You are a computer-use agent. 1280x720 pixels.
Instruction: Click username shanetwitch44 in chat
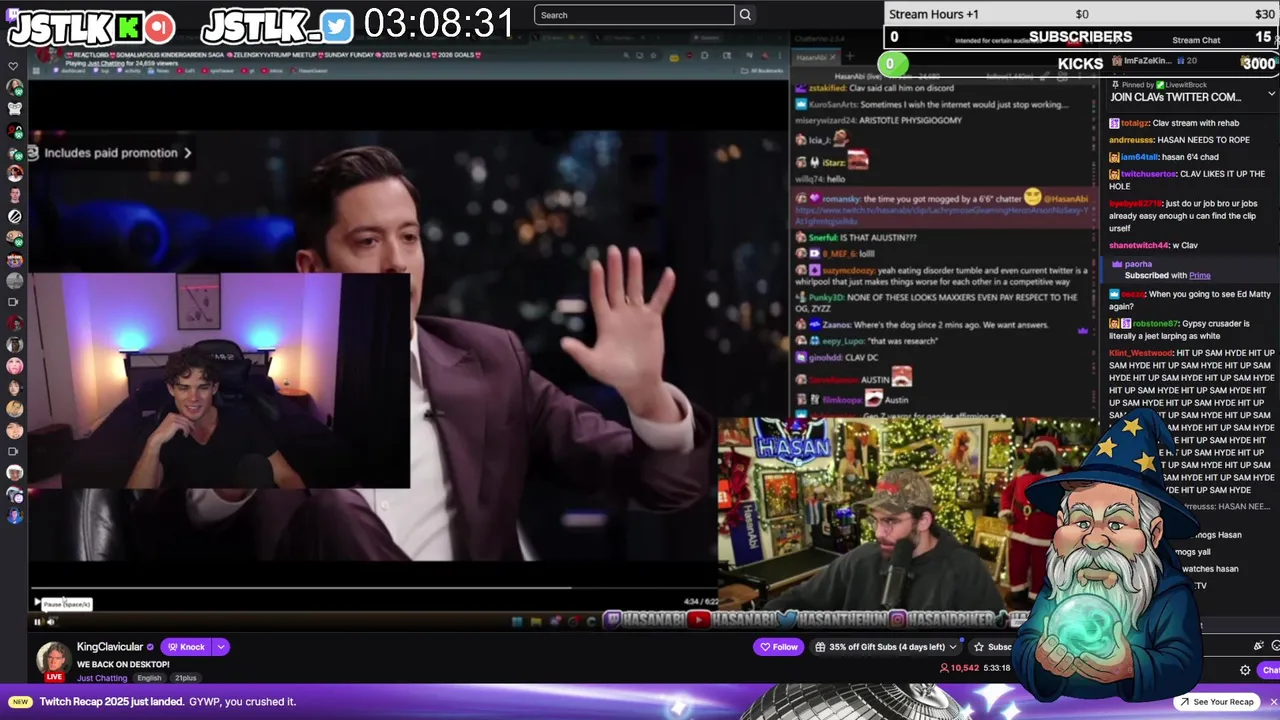[1138, 245]
